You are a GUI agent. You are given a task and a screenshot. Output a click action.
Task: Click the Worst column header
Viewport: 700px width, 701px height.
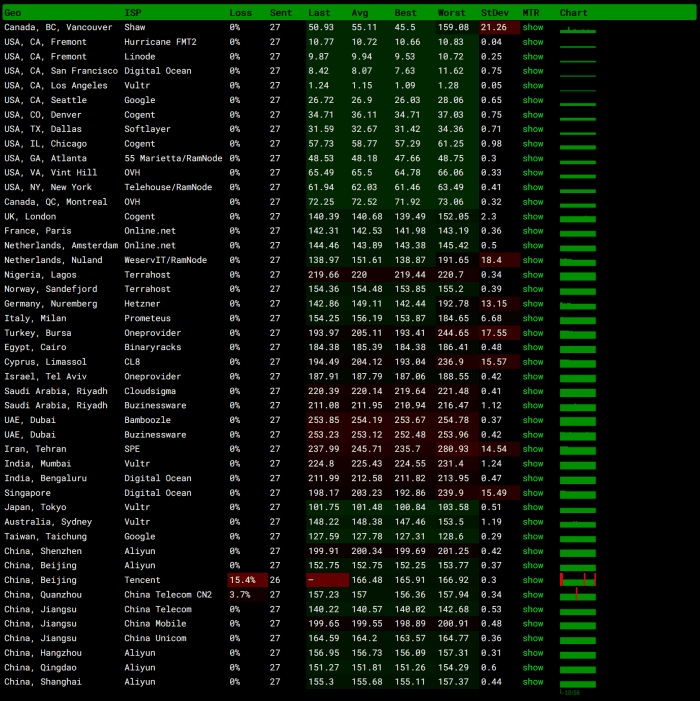pyautogui.click(x=451, y=13)
